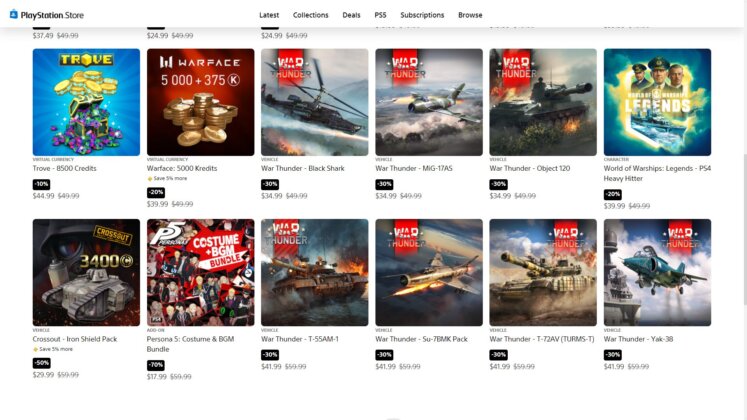
Task: Open War Thunder Black Shark helicopter thumbnail
Action: pyautogui.click(x=314, y=102)
